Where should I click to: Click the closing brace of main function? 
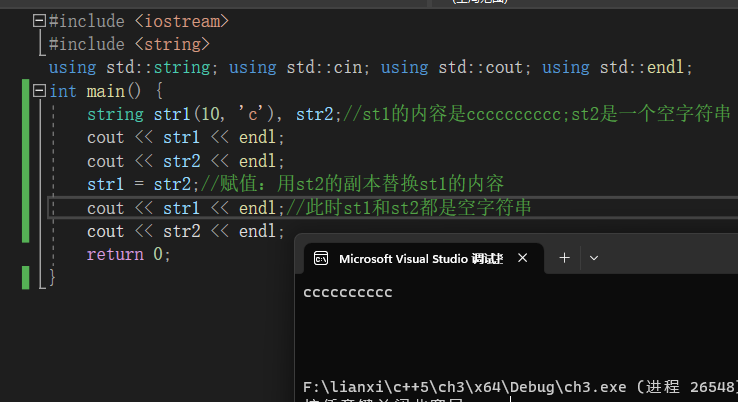51,278
